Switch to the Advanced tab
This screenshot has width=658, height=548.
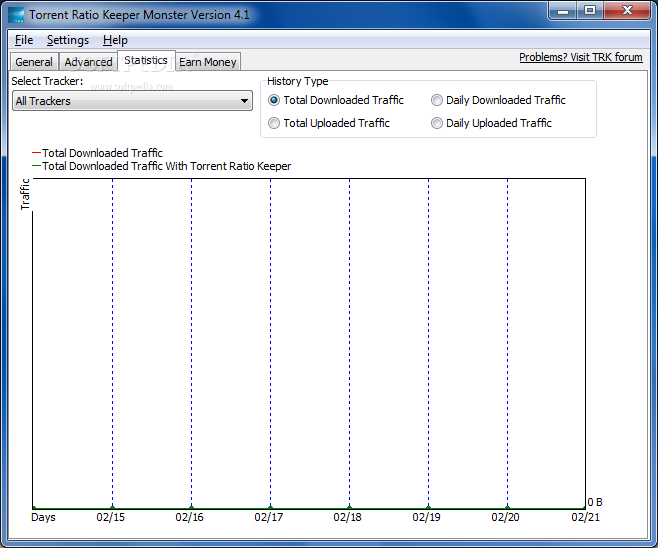[89, 62]
